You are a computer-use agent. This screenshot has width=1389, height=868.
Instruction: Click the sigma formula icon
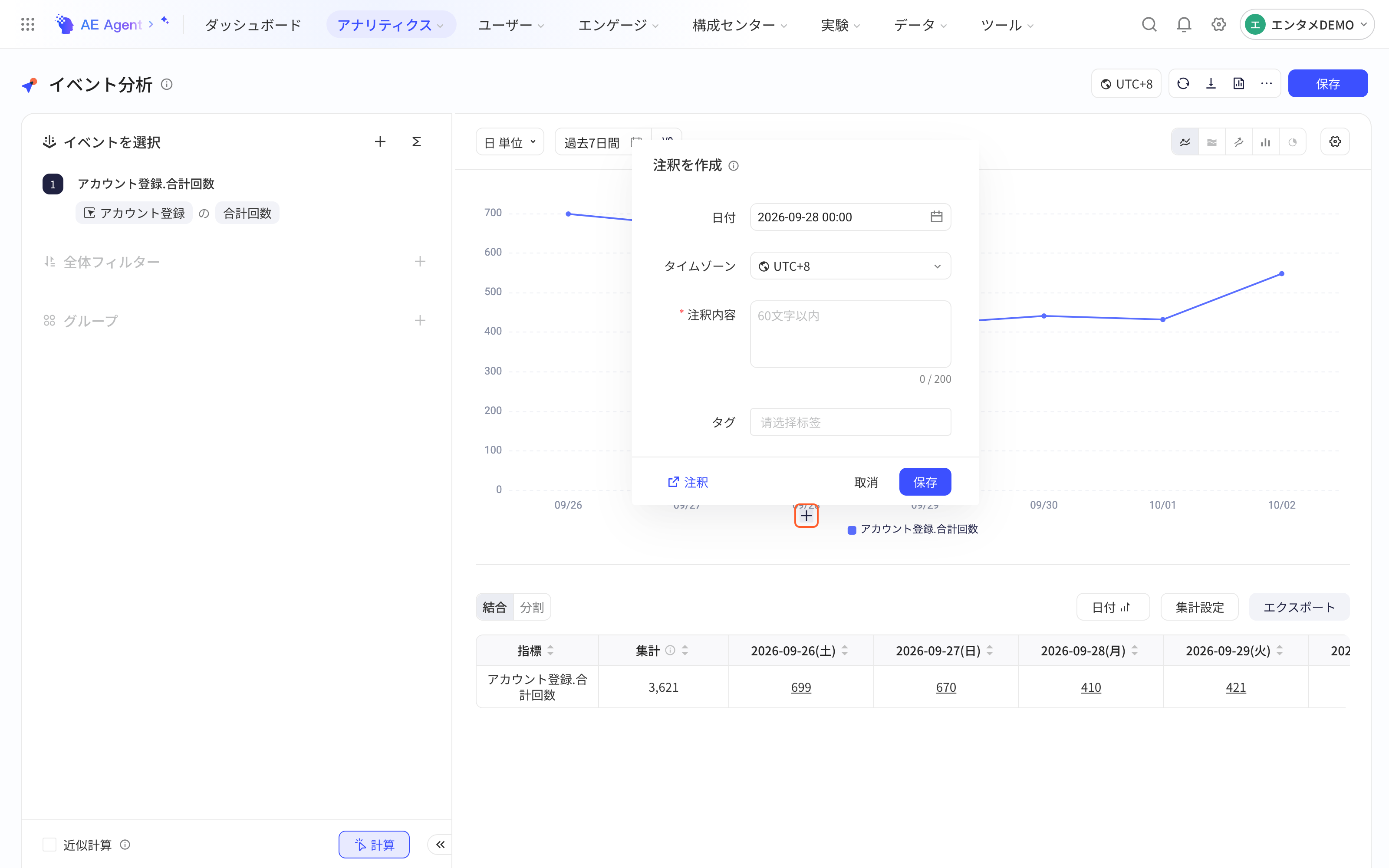tap(417, 142)
